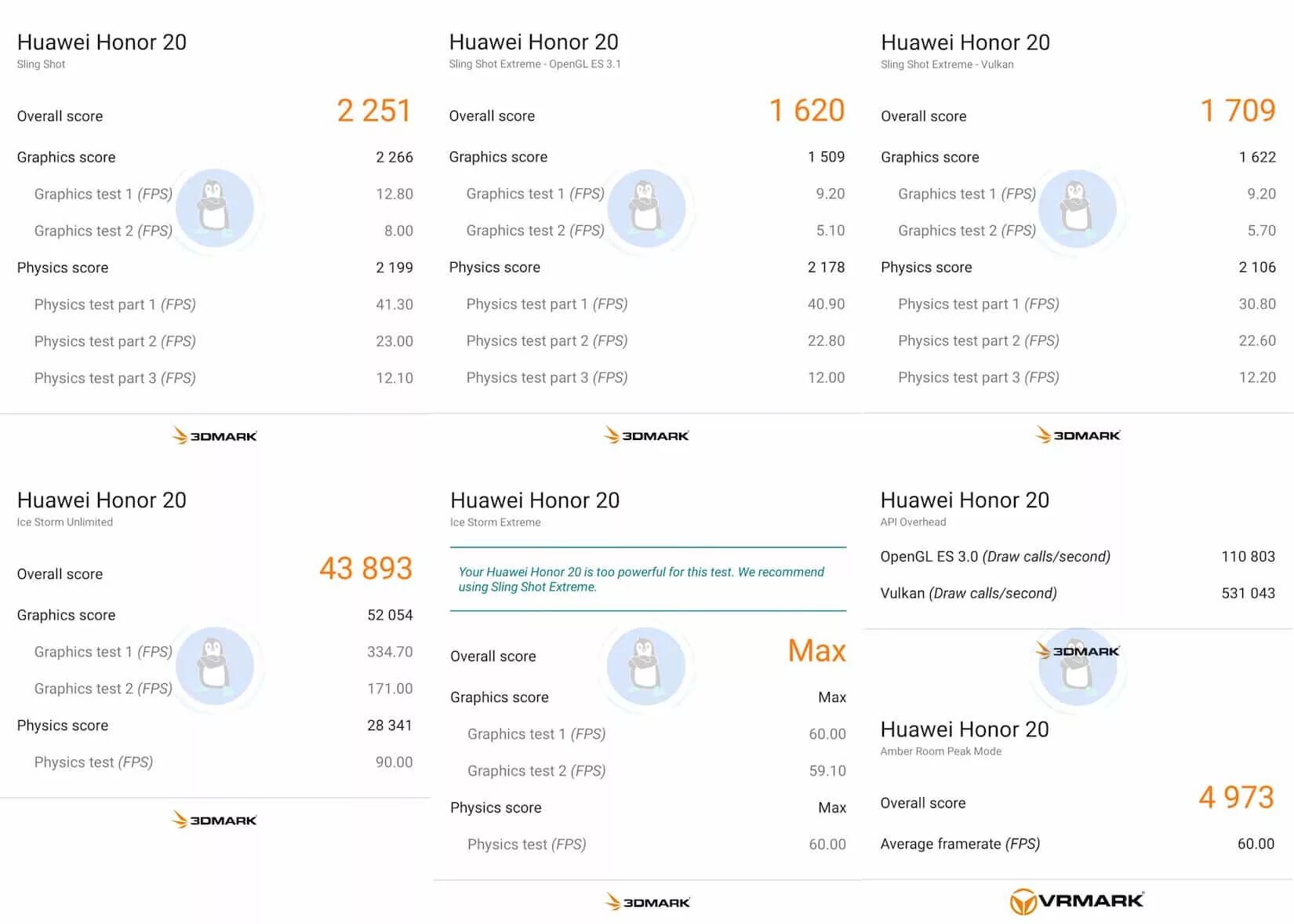Click the graphics score value 1 509

827,157
